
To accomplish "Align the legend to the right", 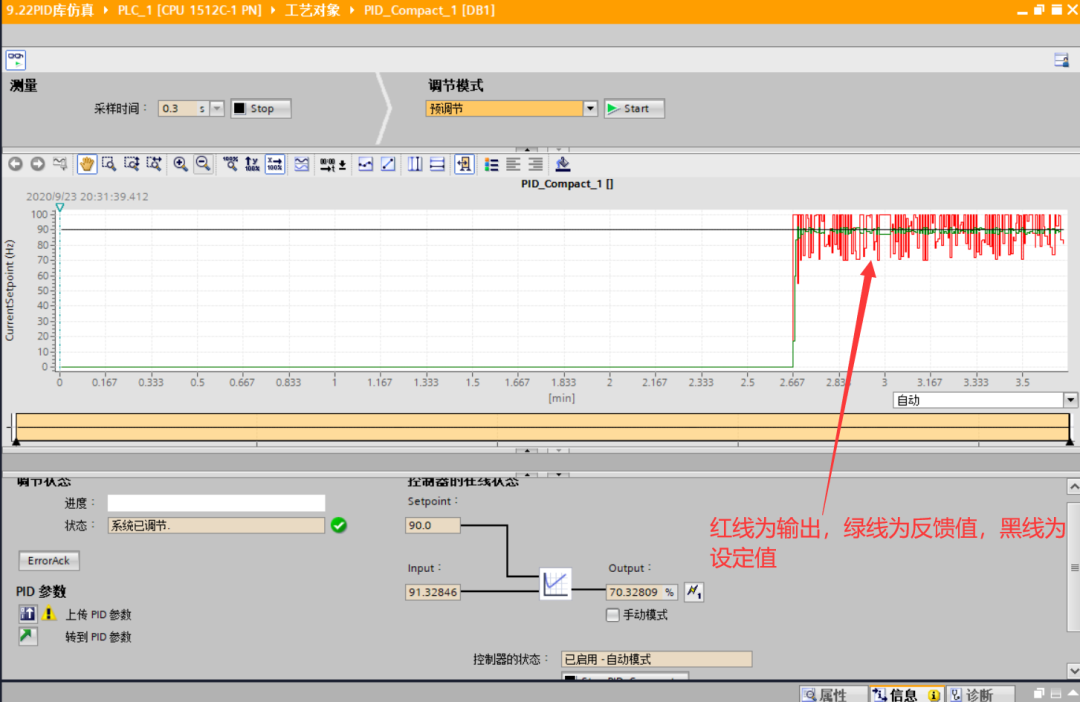I will point(535,164).
